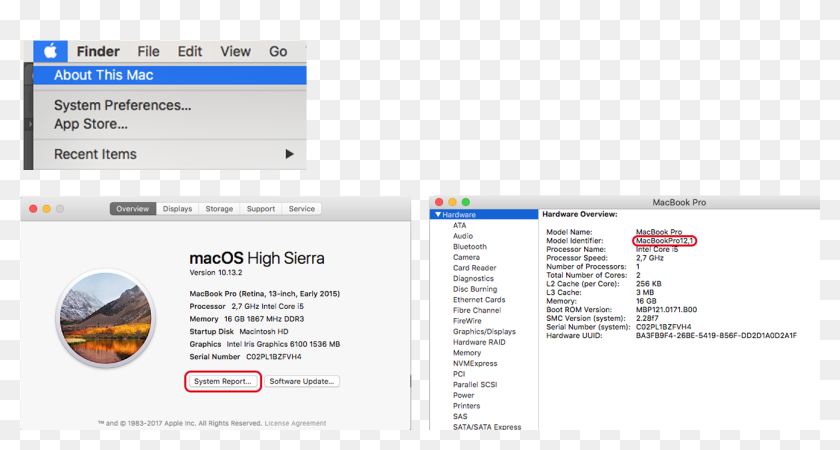Select Audio in hardware list
840x450 pixels.
click(463, 236)
